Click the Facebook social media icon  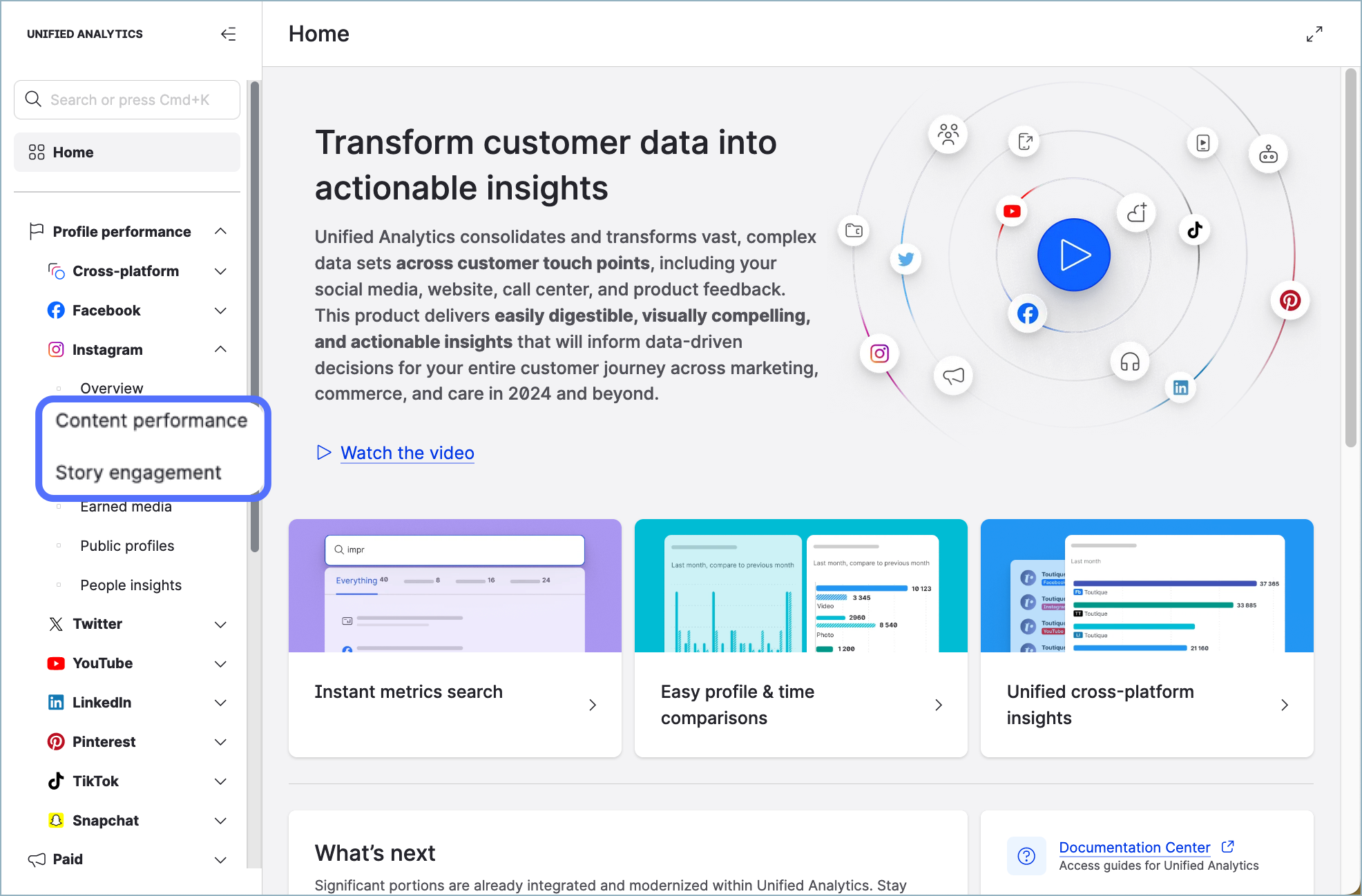pyautogui.click(x=1029, y=311)
